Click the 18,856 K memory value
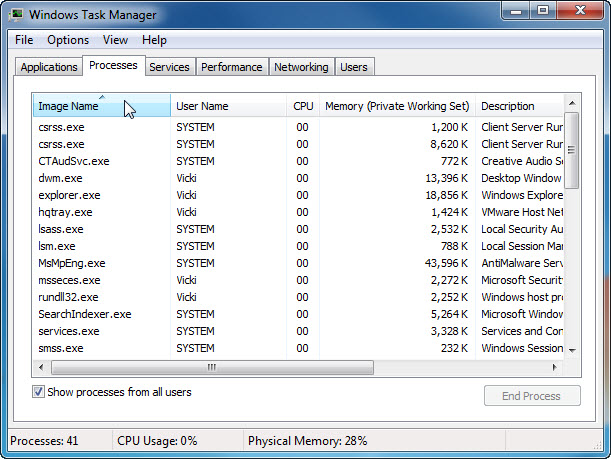The width and height of the screenshot is (611, 459). 447,195
